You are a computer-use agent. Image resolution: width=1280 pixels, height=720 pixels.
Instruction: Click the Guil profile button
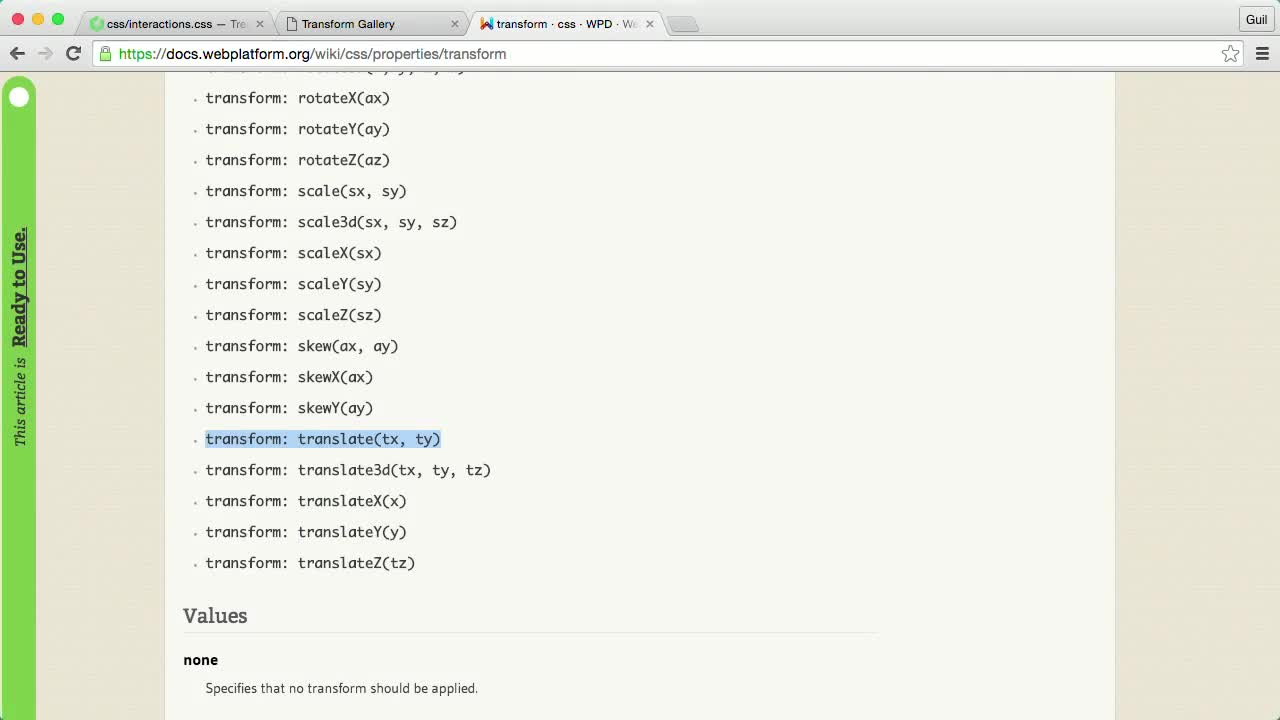pos(1256,20)
